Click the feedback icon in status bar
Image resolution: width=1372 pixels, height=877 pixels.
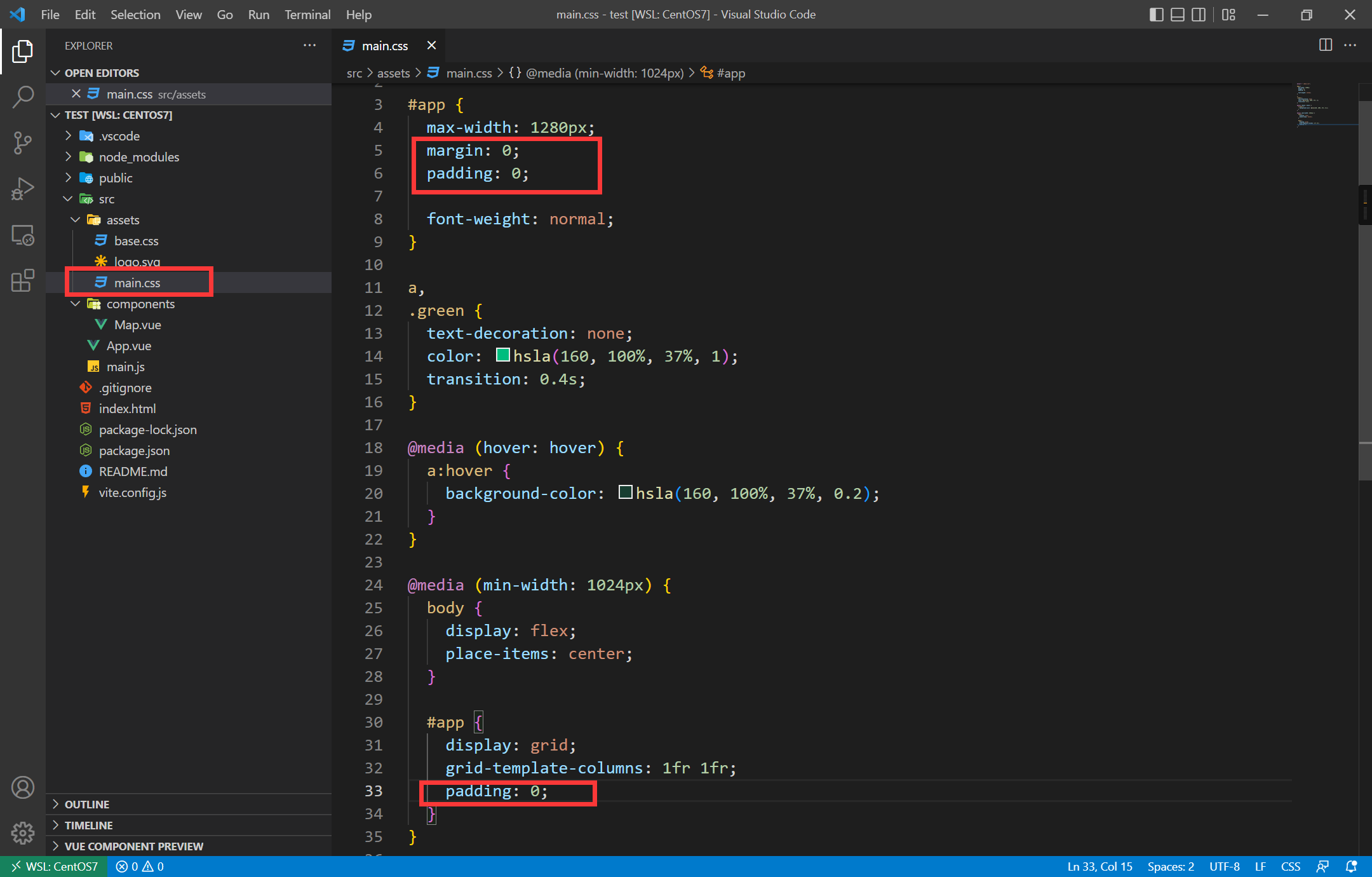coord(1323,866)
